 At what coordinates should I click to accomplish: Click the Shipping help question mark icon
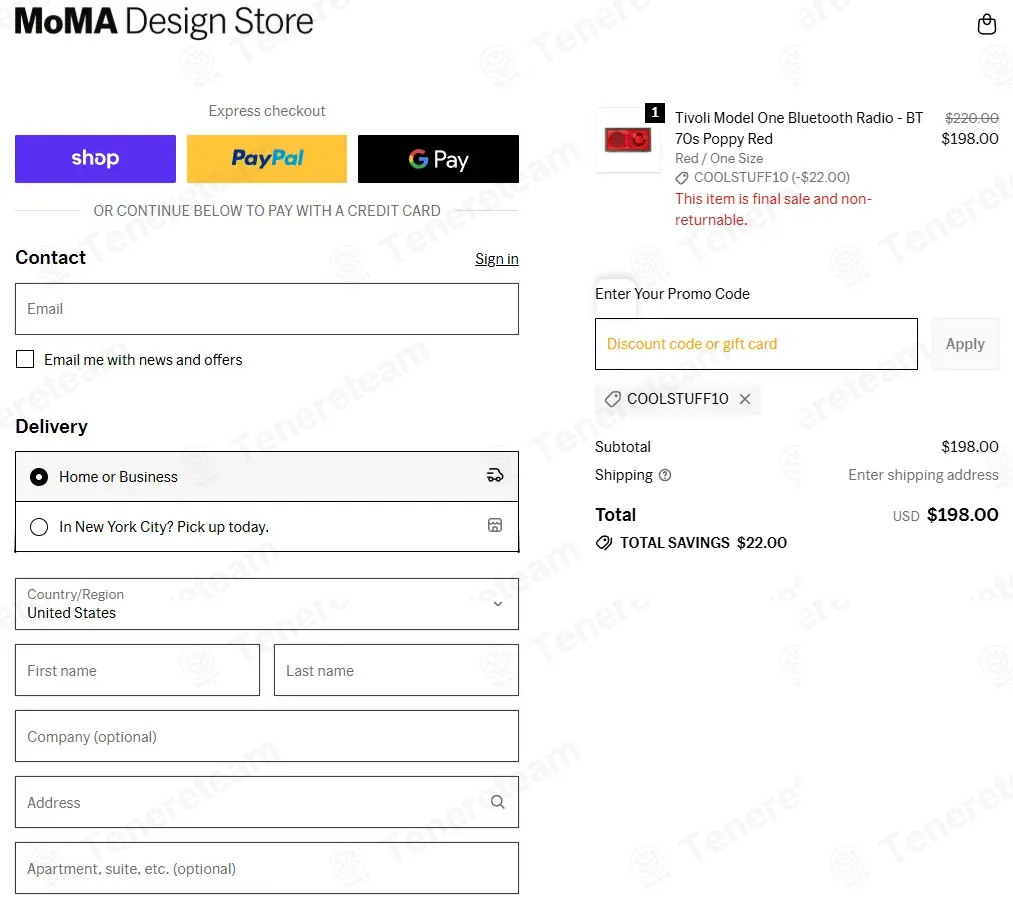pos(665,476)
